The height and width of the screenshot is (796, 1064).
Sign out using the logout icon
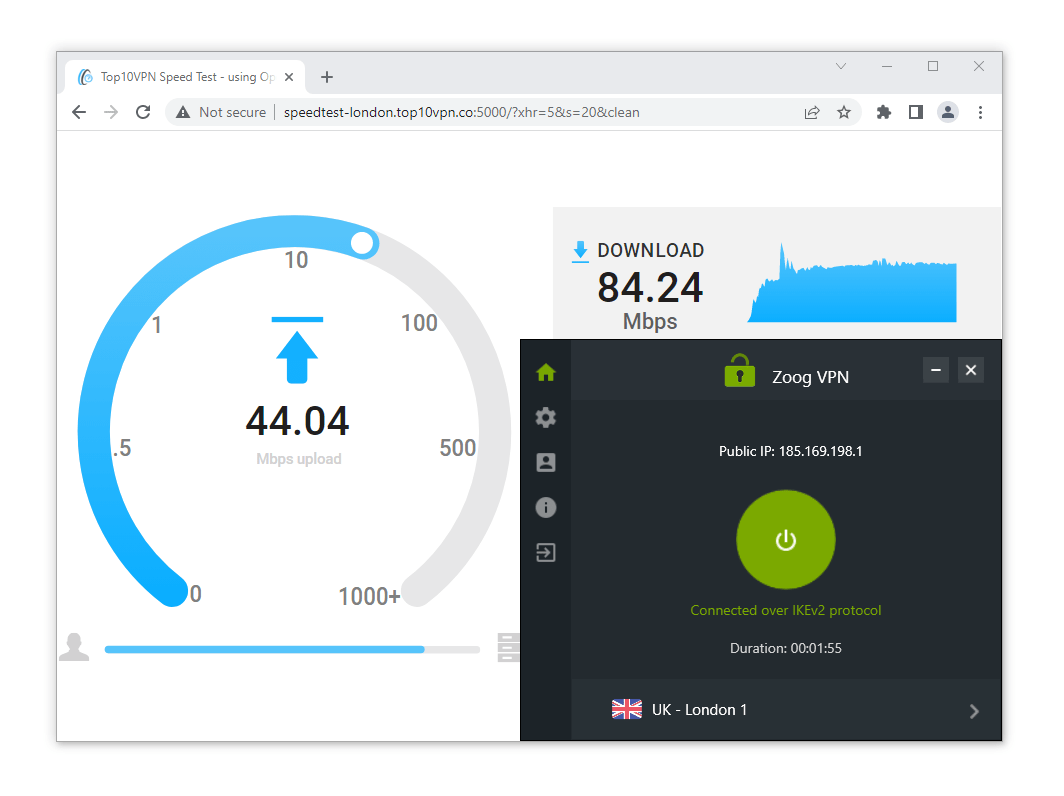point(545,552)
